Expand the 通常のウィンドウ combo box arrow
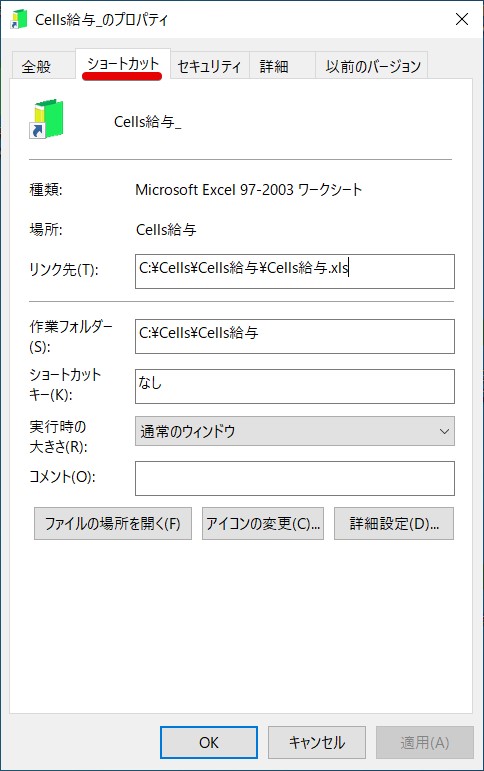The height and width of the screenshot is (771, 484). tap(444, 431)
